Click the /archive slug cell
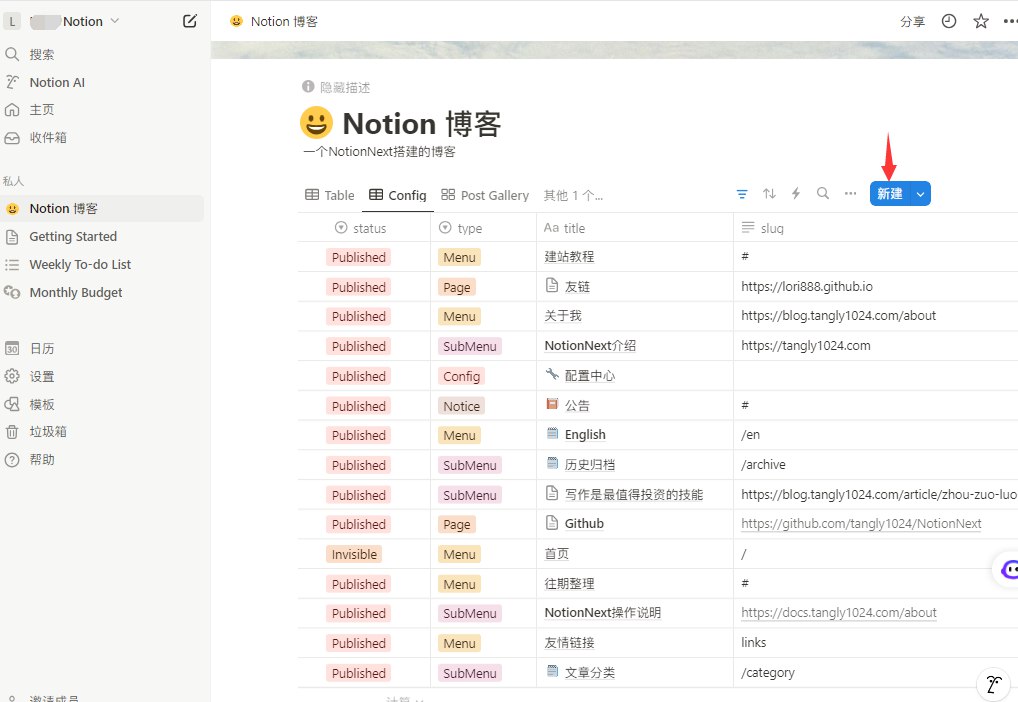Screen dimensions: 1018x702 click(x=876, y=464)
